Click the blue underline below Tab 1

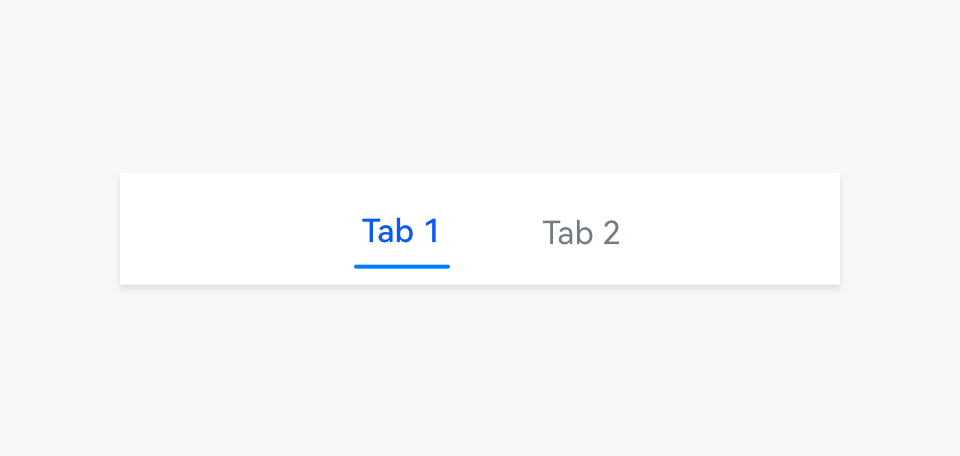pyautogui.click(x=401, y=266)
